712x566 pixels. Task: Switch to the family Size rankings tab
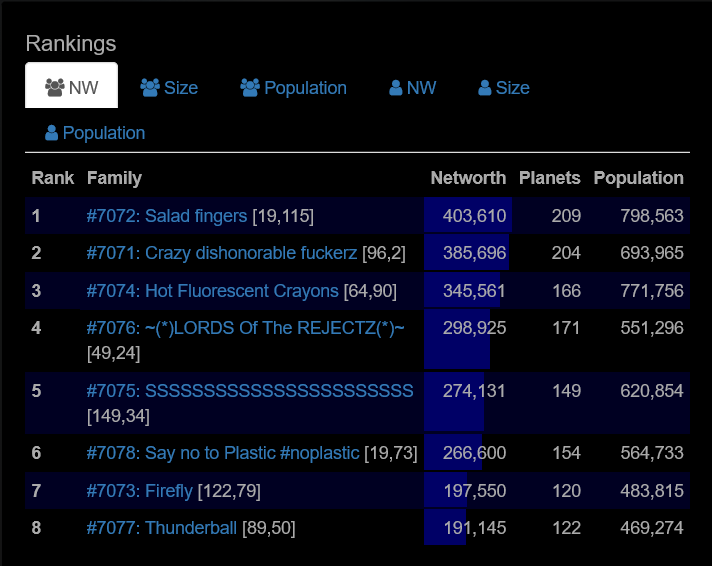180,88
